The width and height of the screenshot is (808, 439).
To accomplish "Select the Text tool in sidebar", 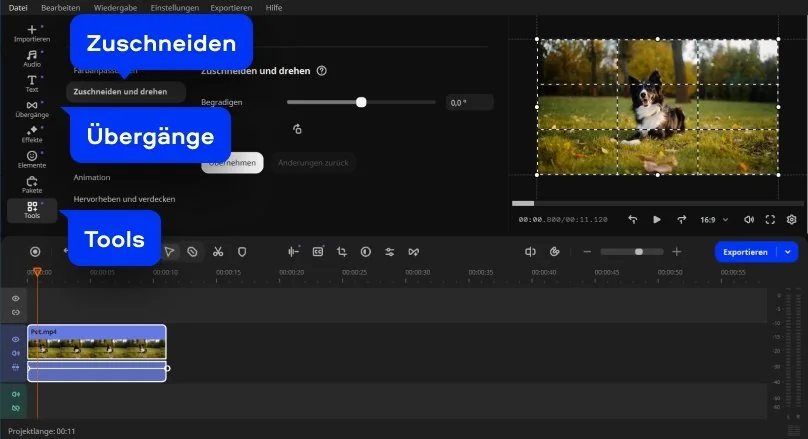I will (32, 83).
